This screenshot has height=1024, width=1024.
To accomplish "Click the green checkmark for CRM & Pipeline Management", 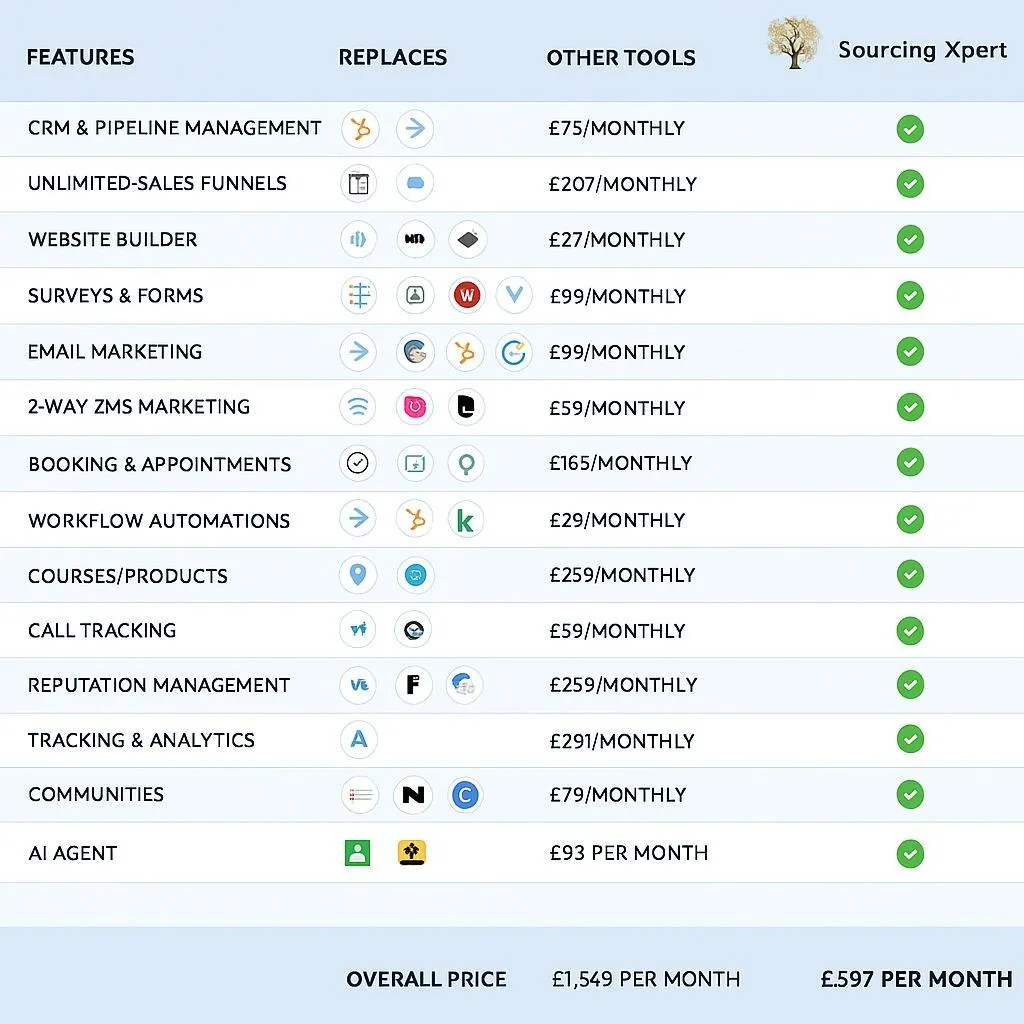I will click(x=910, y=129).
